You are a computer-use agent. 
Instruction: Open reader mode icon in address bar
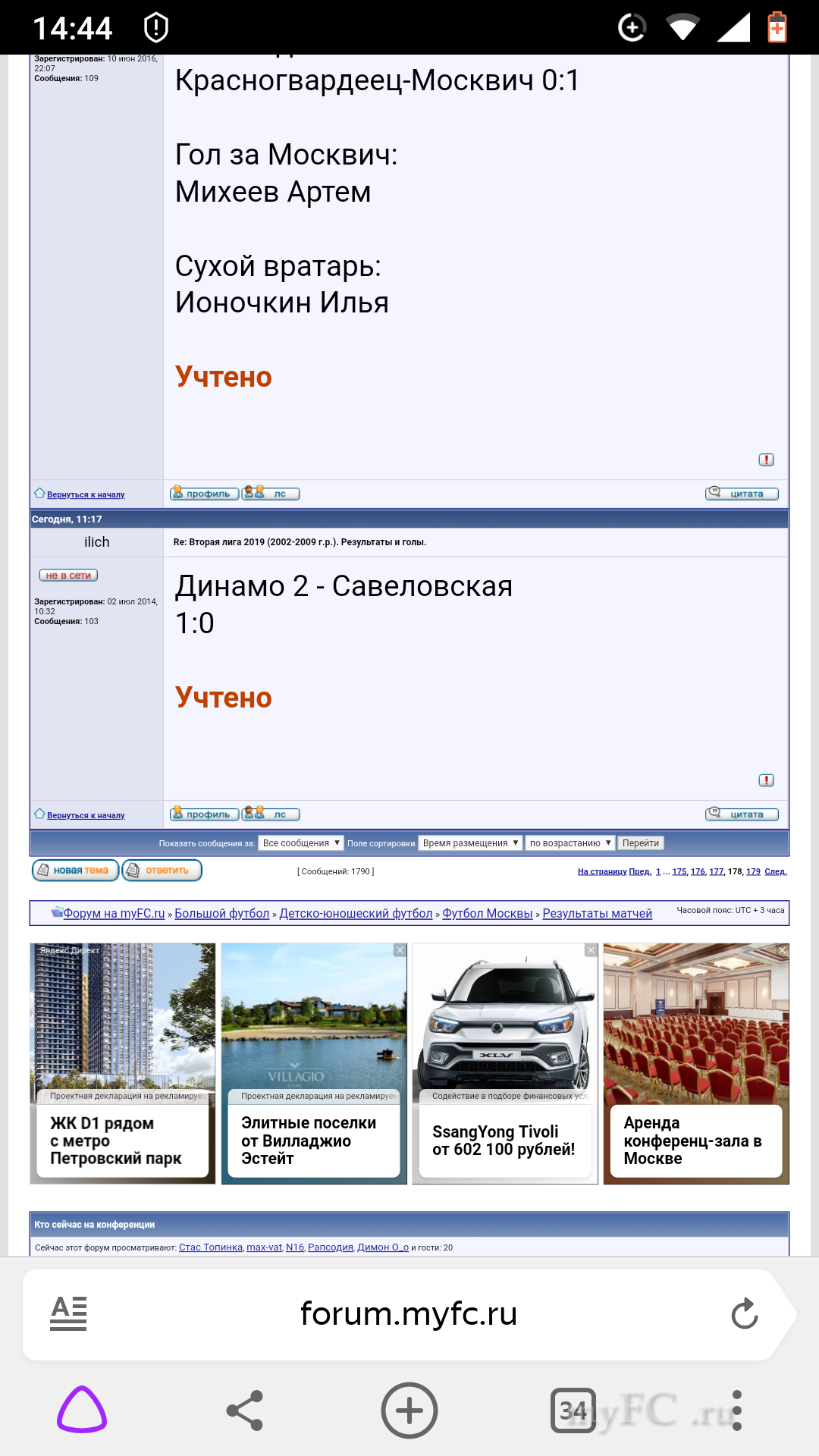coord(68,1313)
